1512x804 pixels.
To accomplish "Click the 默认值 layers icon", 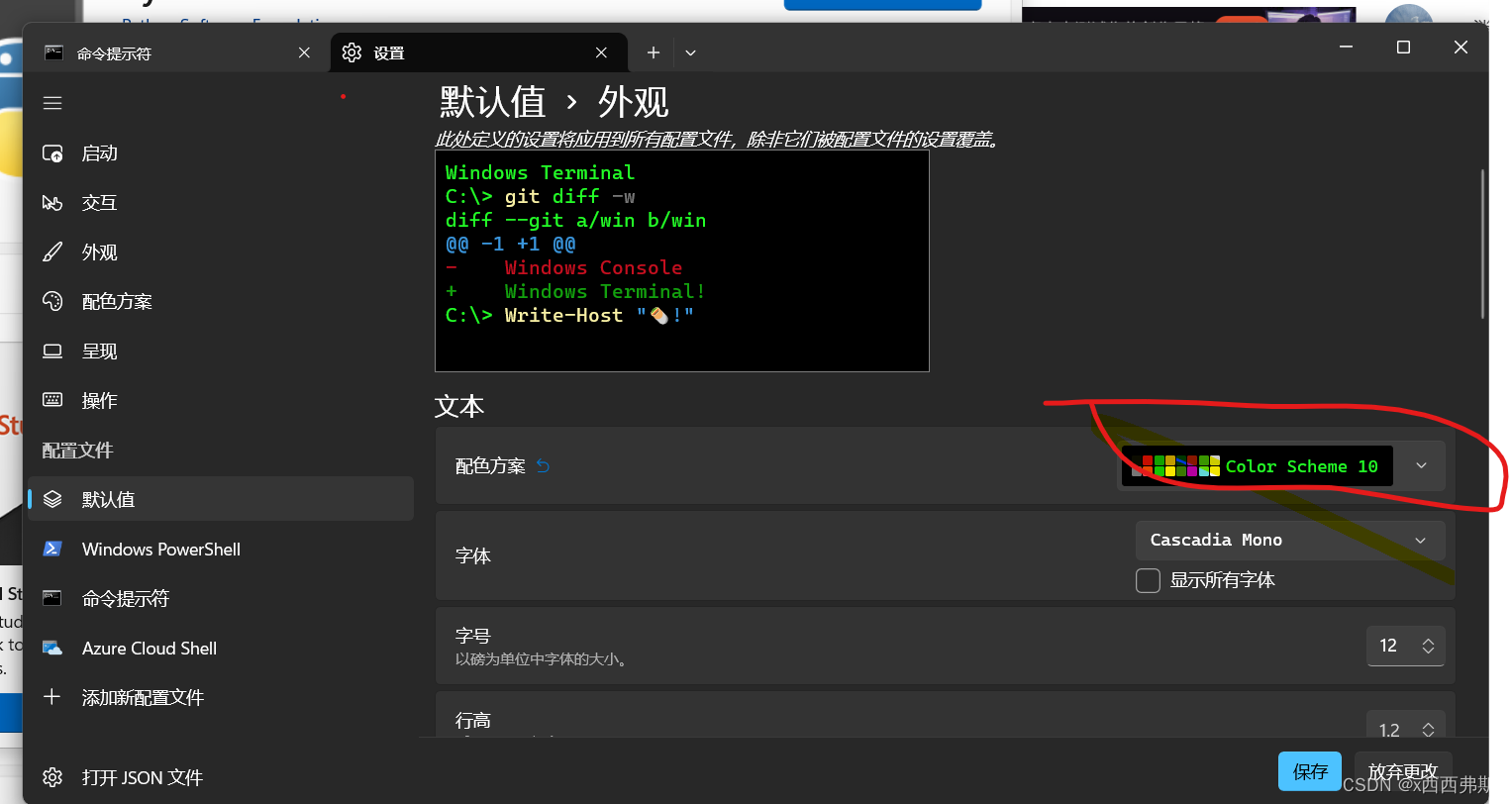I will point(52,499).
